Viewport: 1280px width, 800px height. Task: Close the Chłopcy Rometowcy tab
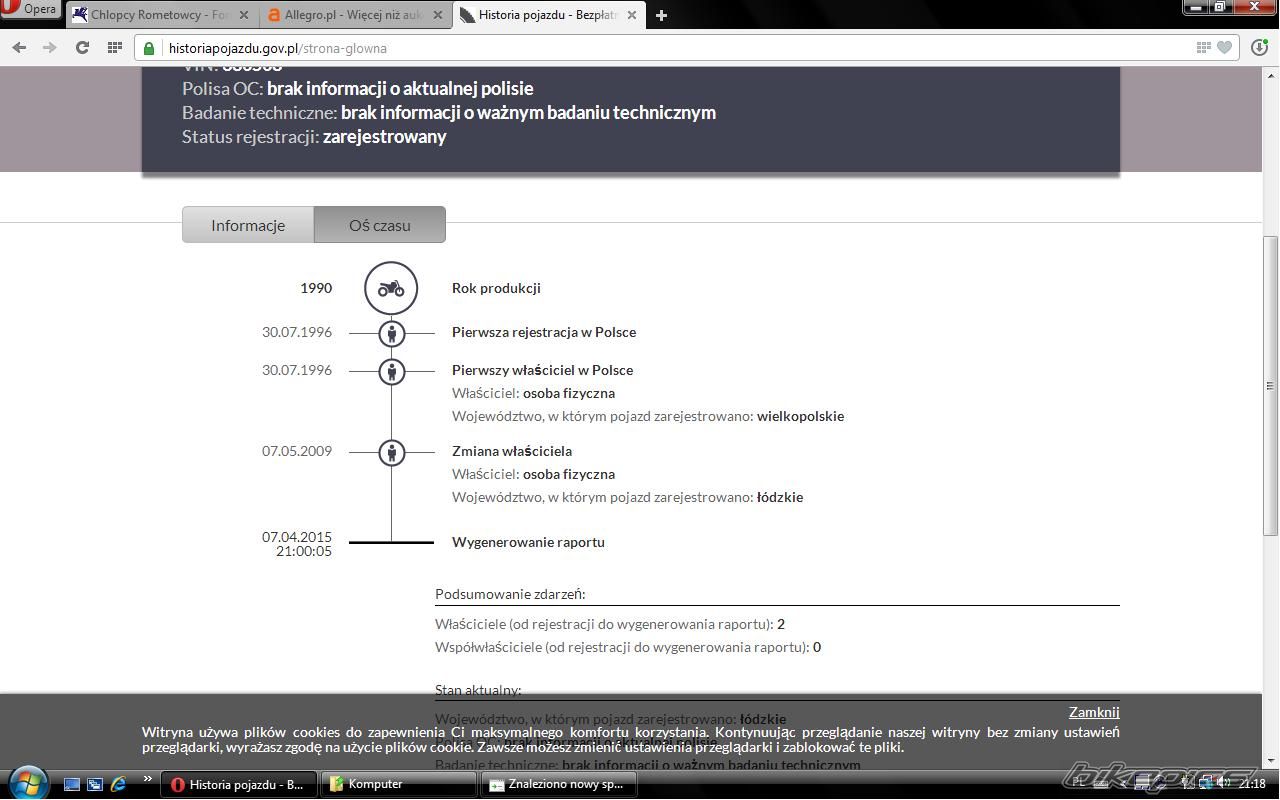click(245, 15)
